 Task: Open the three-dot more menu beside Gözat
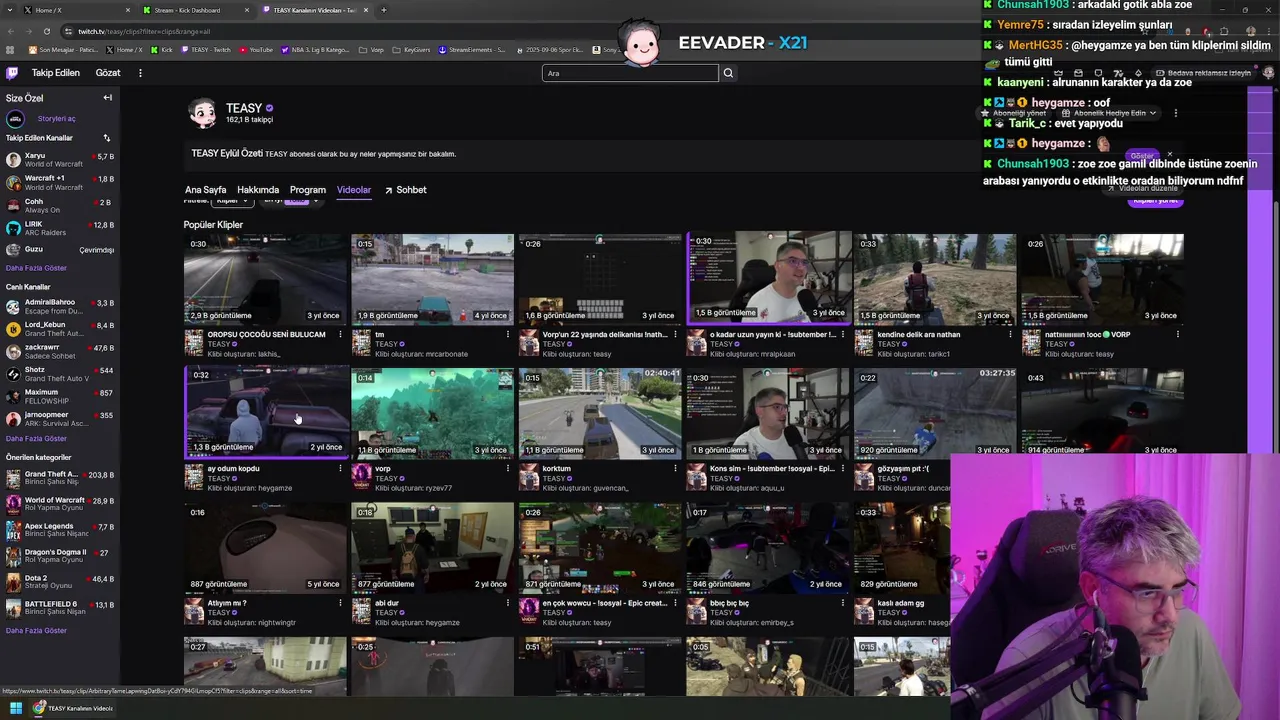pyautogui.click(x=140, y=73)
